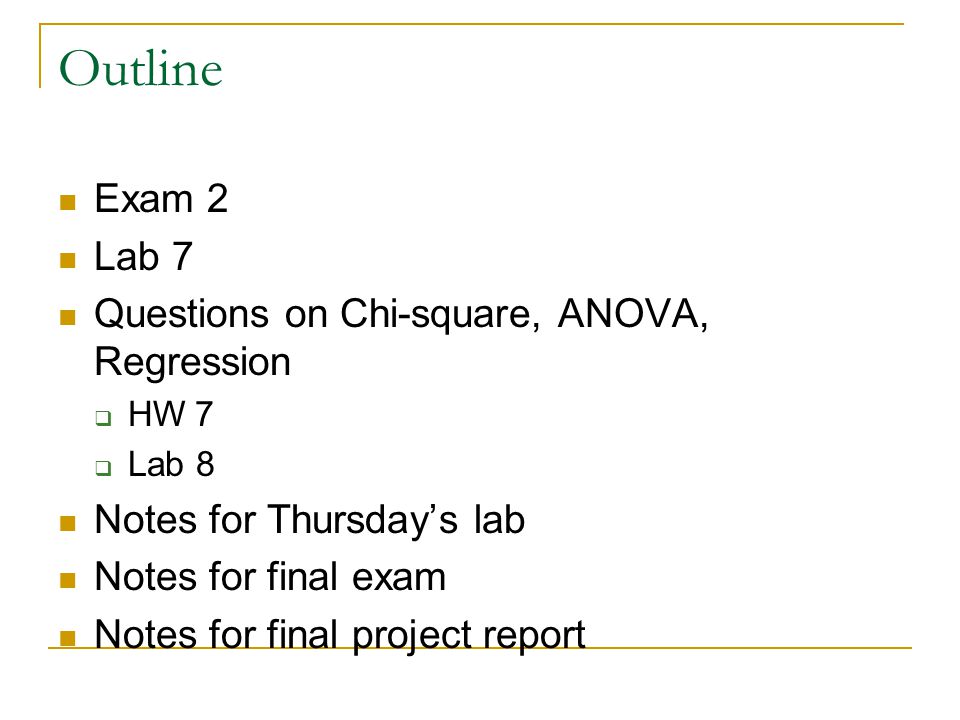Select Notes for final project report text
This screenshot has height=720, width=960.
pos(340,636)
